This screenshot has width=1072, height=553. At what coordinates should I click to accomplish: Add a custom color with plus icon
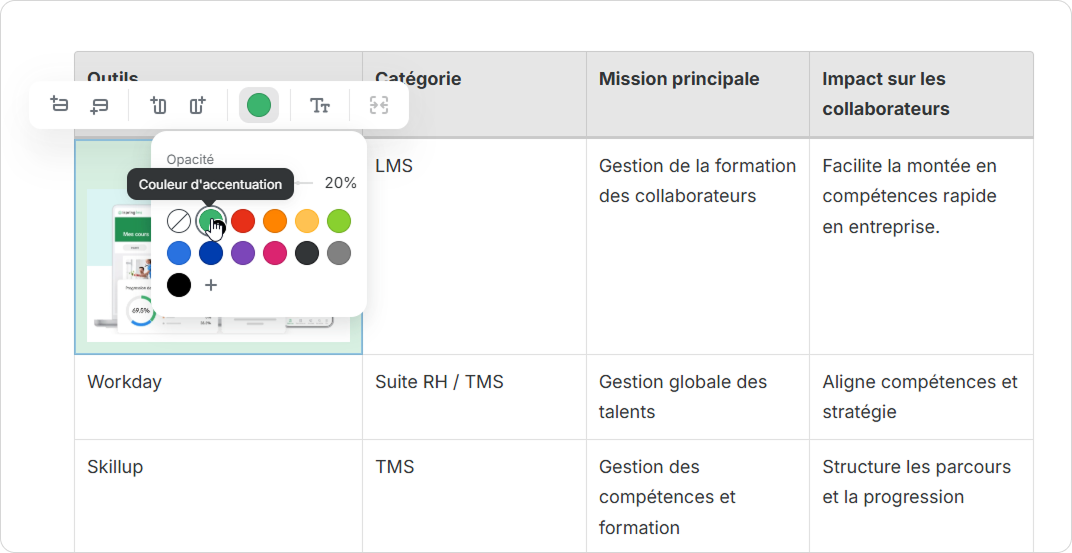pos(211,286)
